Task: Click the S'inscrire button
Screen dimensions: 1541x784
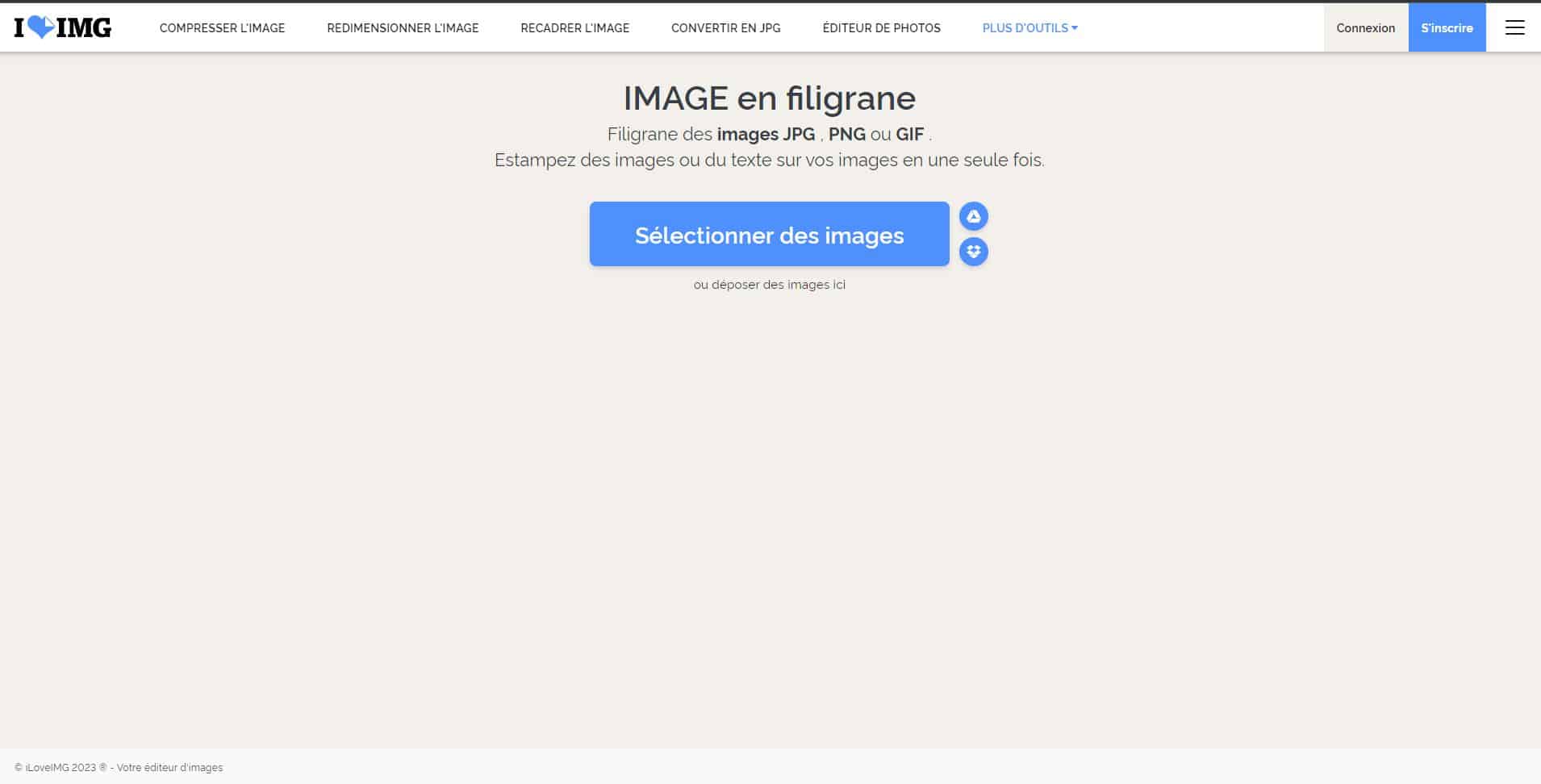Action: click(x=1447, y=27)
